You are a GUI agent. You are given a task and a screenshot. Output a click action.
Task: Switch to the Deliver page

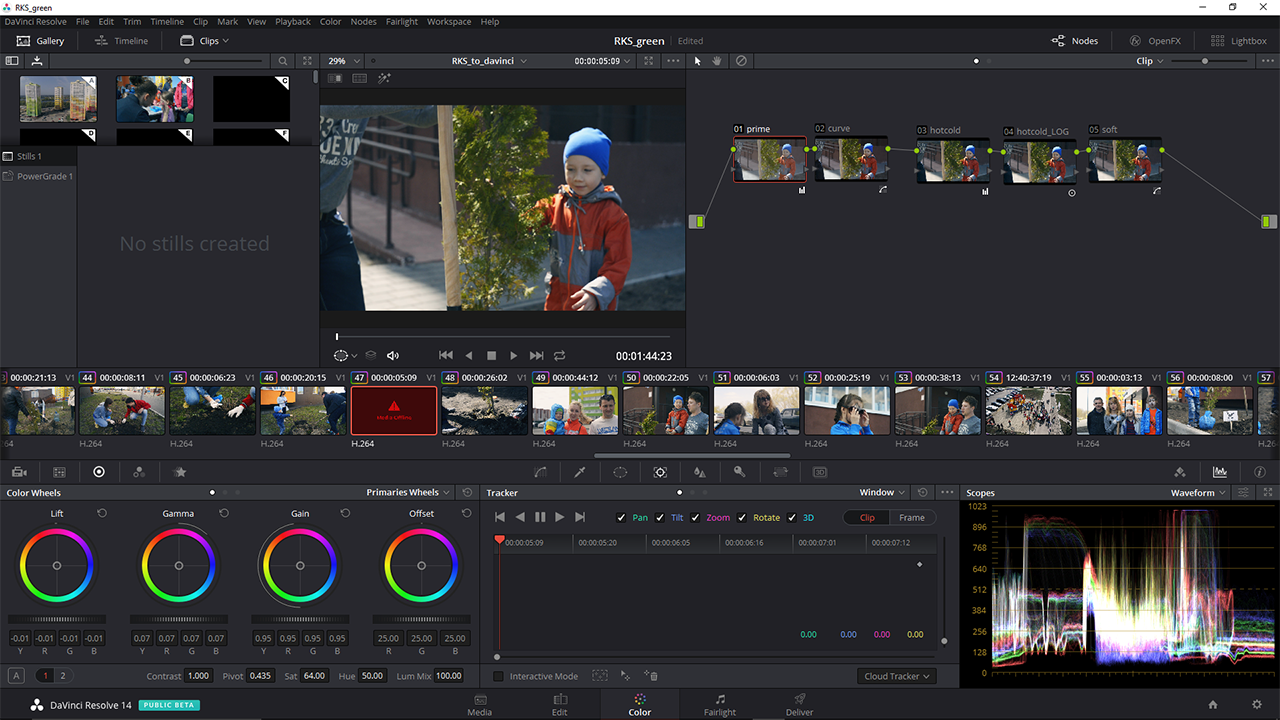coord(800,705)
